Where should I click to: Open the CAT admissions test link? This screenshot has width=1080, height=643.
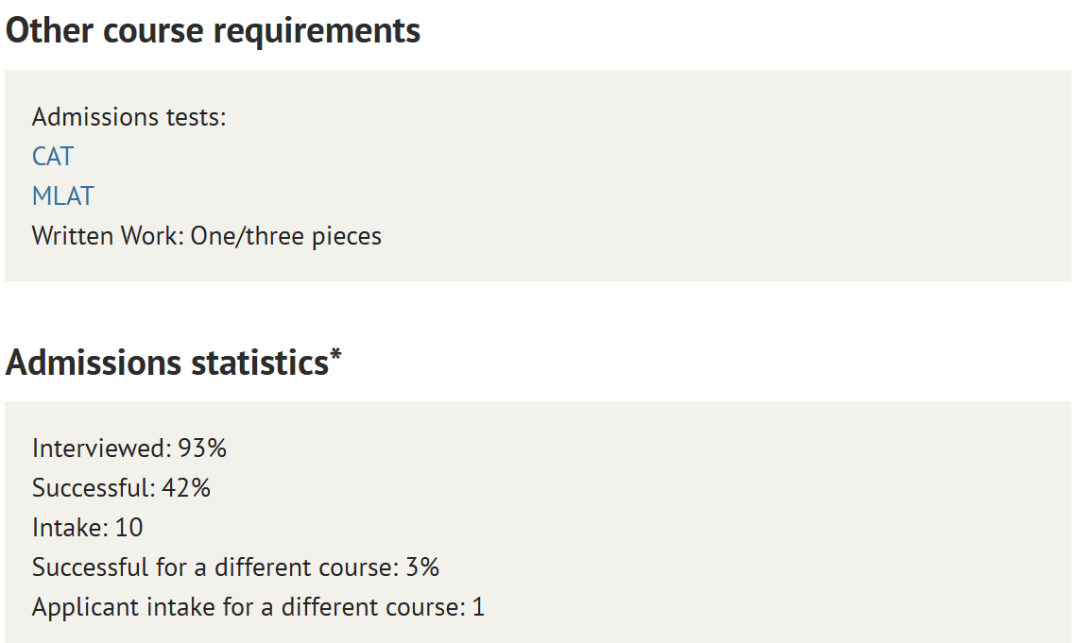pos(52,156)
